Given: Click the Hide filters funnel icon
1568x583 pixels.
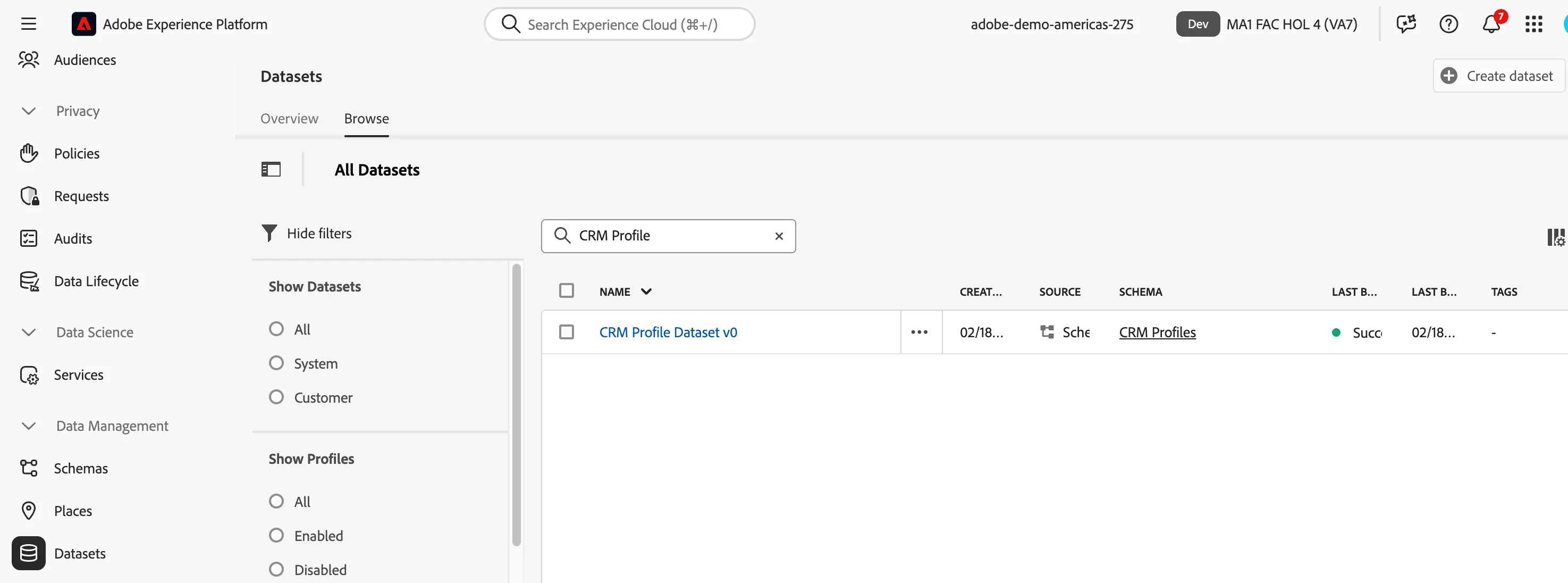Looking at the screenshot, I should [x=269, y=234].
